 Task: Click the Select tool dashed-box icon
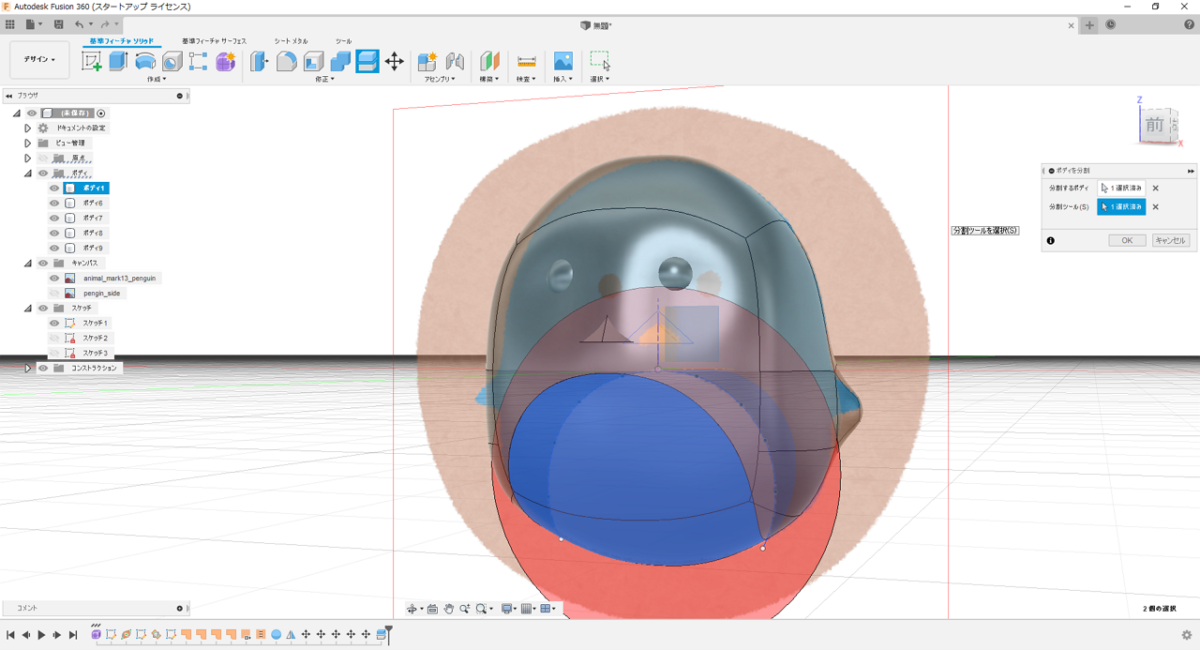600,61
